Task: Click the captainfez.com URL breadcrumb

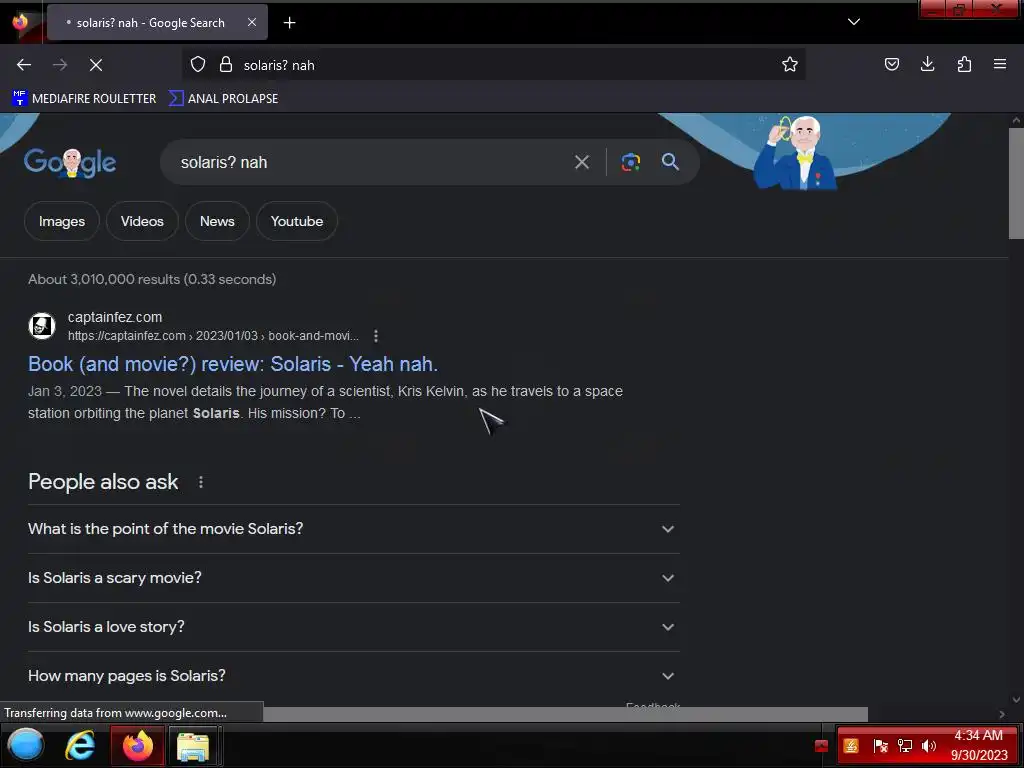Action: click(213, 336)
